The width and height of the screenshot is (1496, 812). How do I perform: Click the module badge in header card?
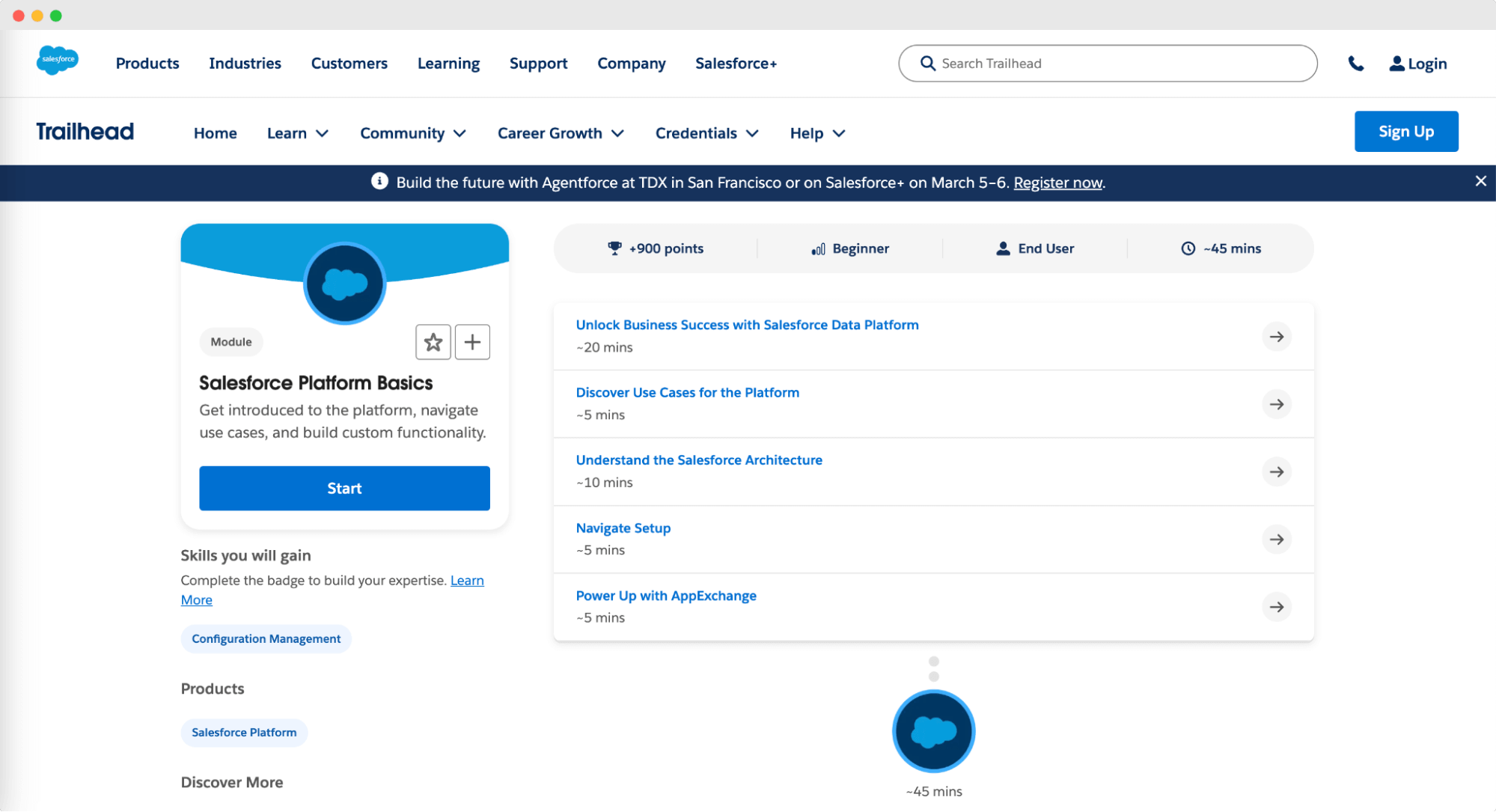click(345, 284)
